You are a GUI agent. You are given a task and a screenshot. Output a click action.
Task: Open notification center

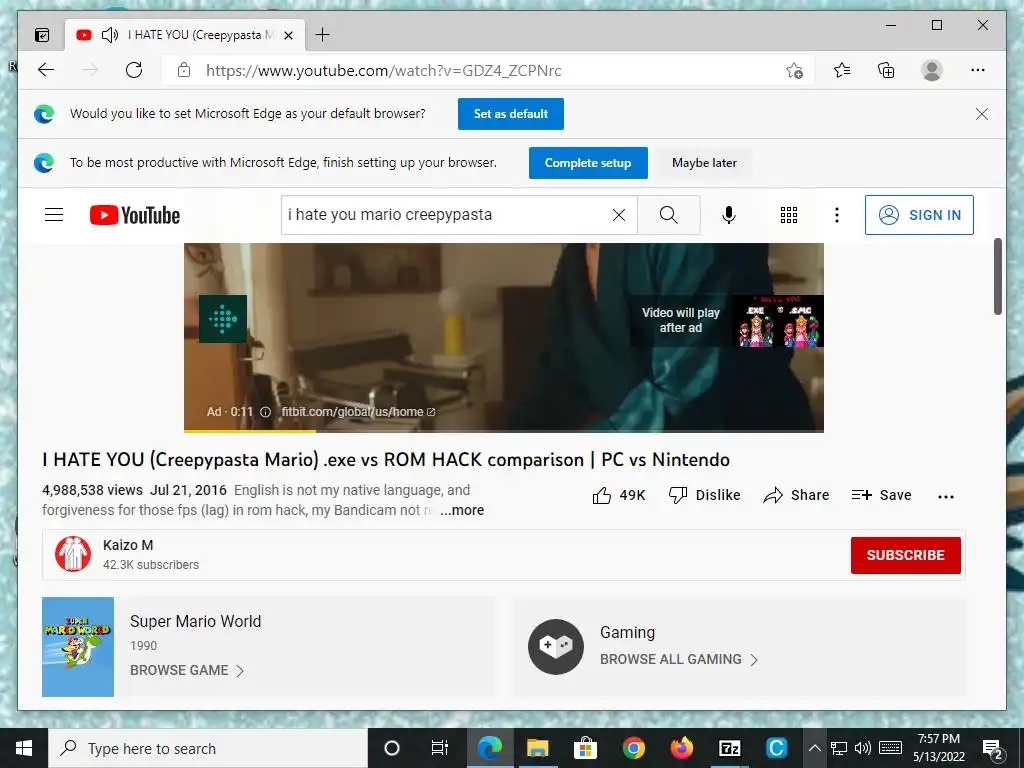[993, 749]
